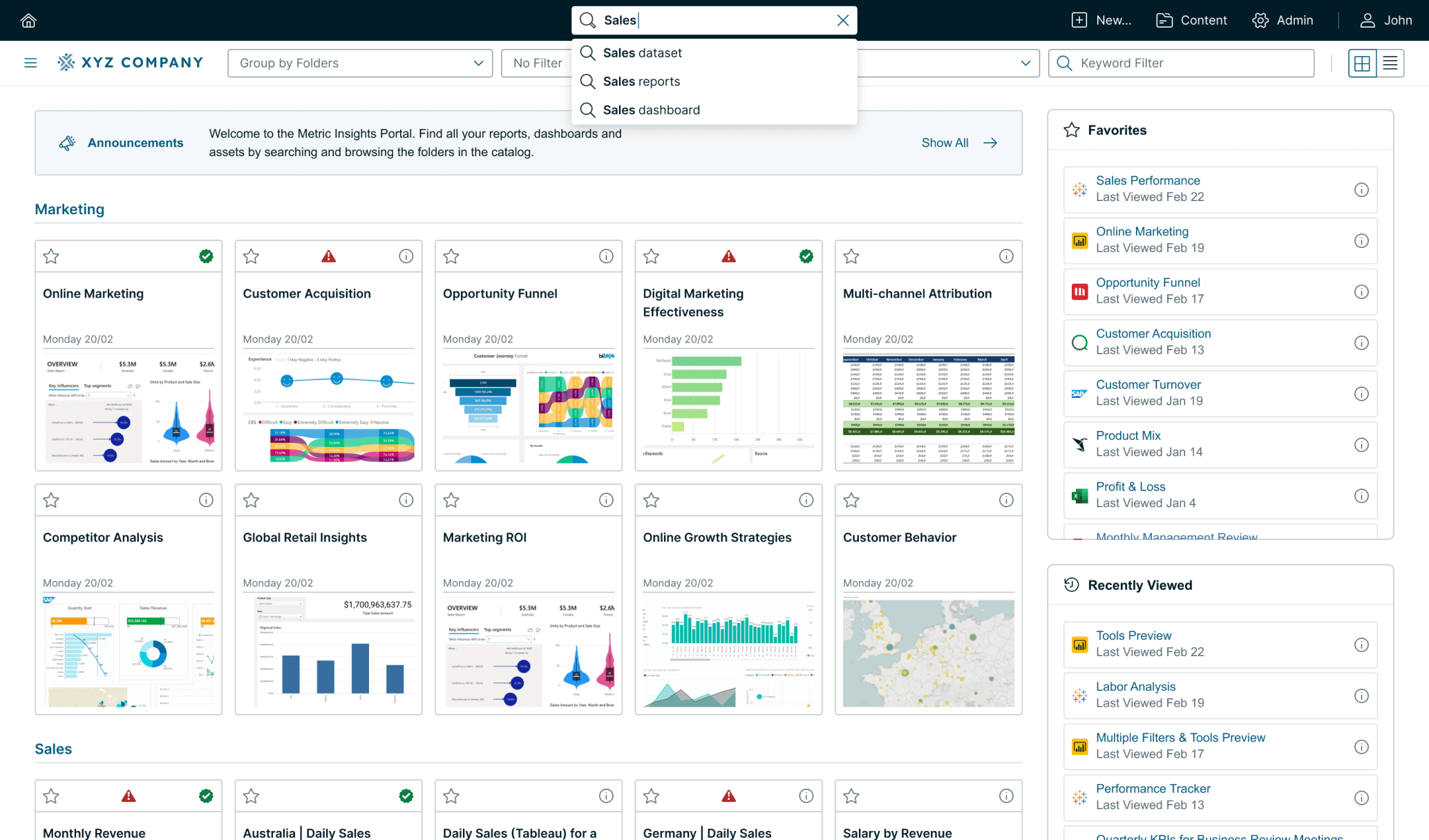This screenshot has height=840, width=1429.
Task: Show info for Marketing ROI tile
Action: point(606,500)
